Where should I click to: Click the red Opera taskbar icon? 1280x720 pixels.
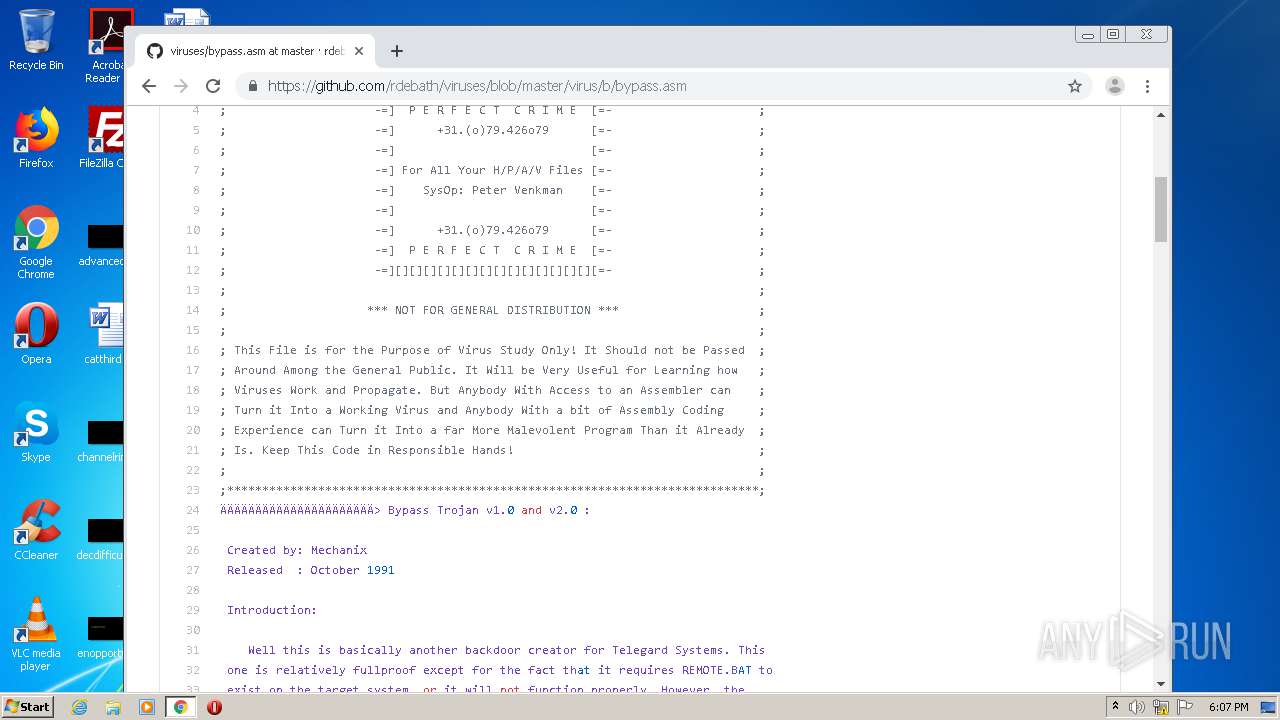click(214, 707)
